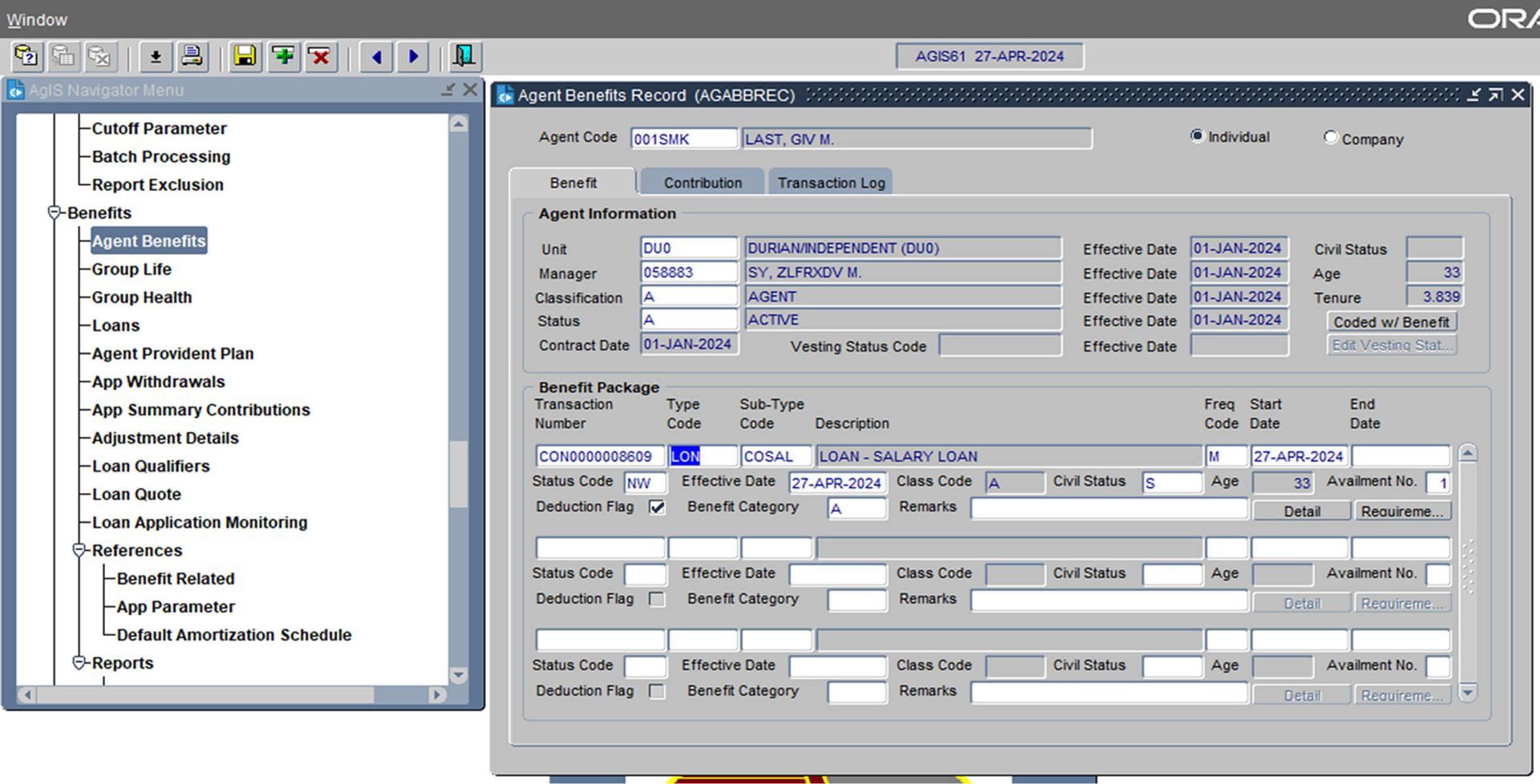This screenshot has height=784, width=1540.
Task: Collapse the Reports tree node
Action: (x=79, y=663)
